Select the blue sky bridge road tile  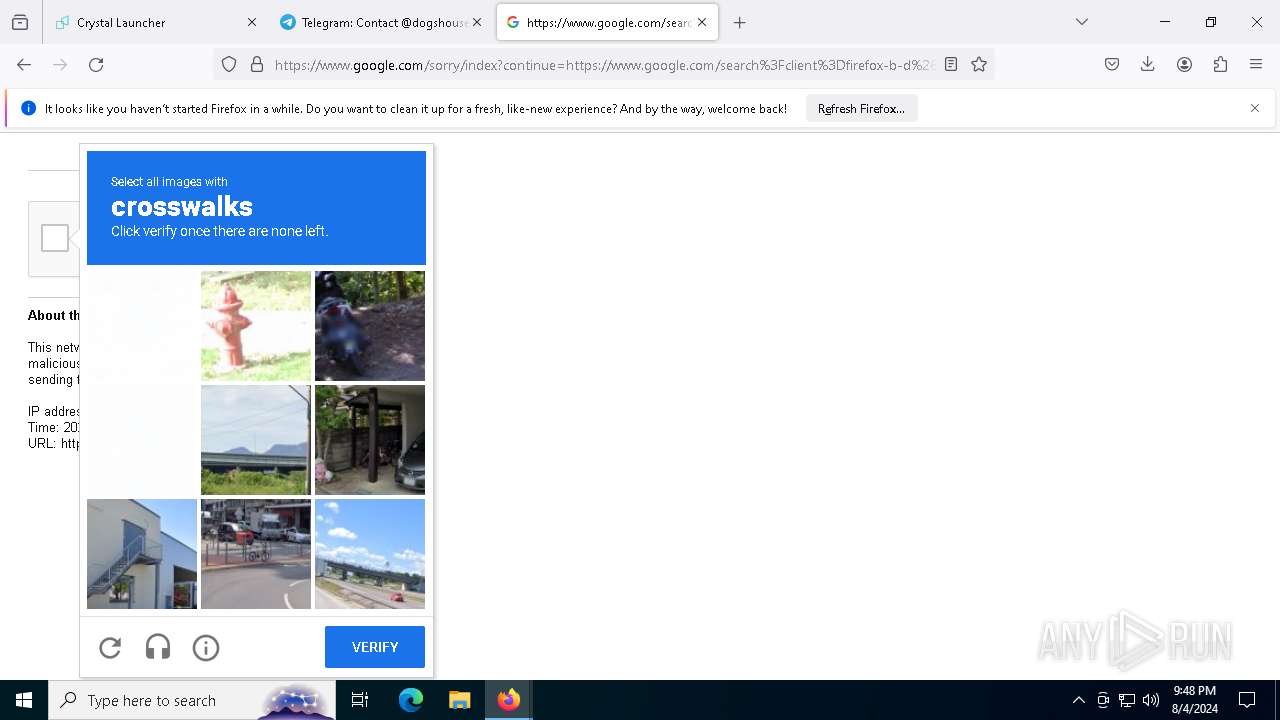tap(370, 554)
